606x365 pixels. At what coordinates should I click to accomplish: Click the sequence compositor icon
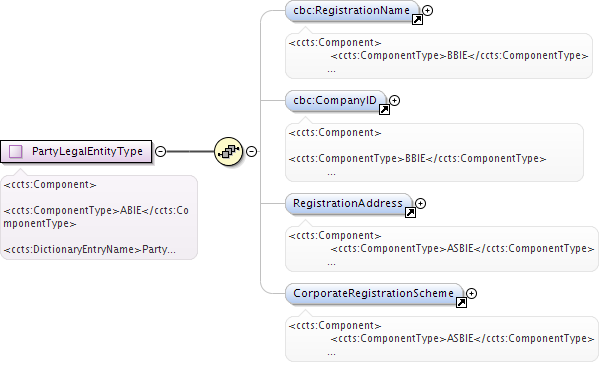[x=228, y=151]
